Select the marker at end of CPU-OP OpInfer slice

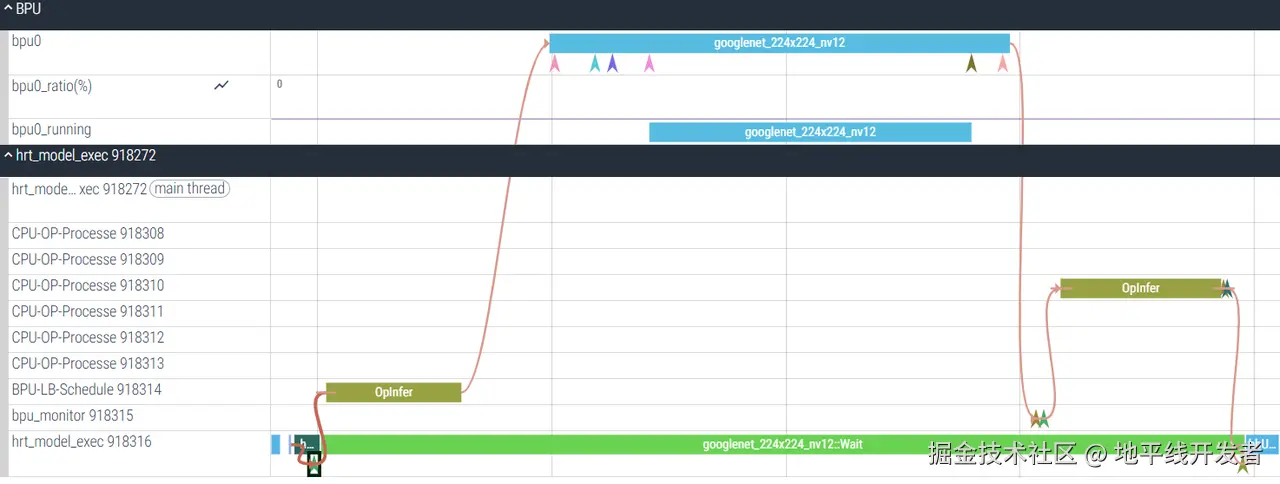(x=1226, y=289)
